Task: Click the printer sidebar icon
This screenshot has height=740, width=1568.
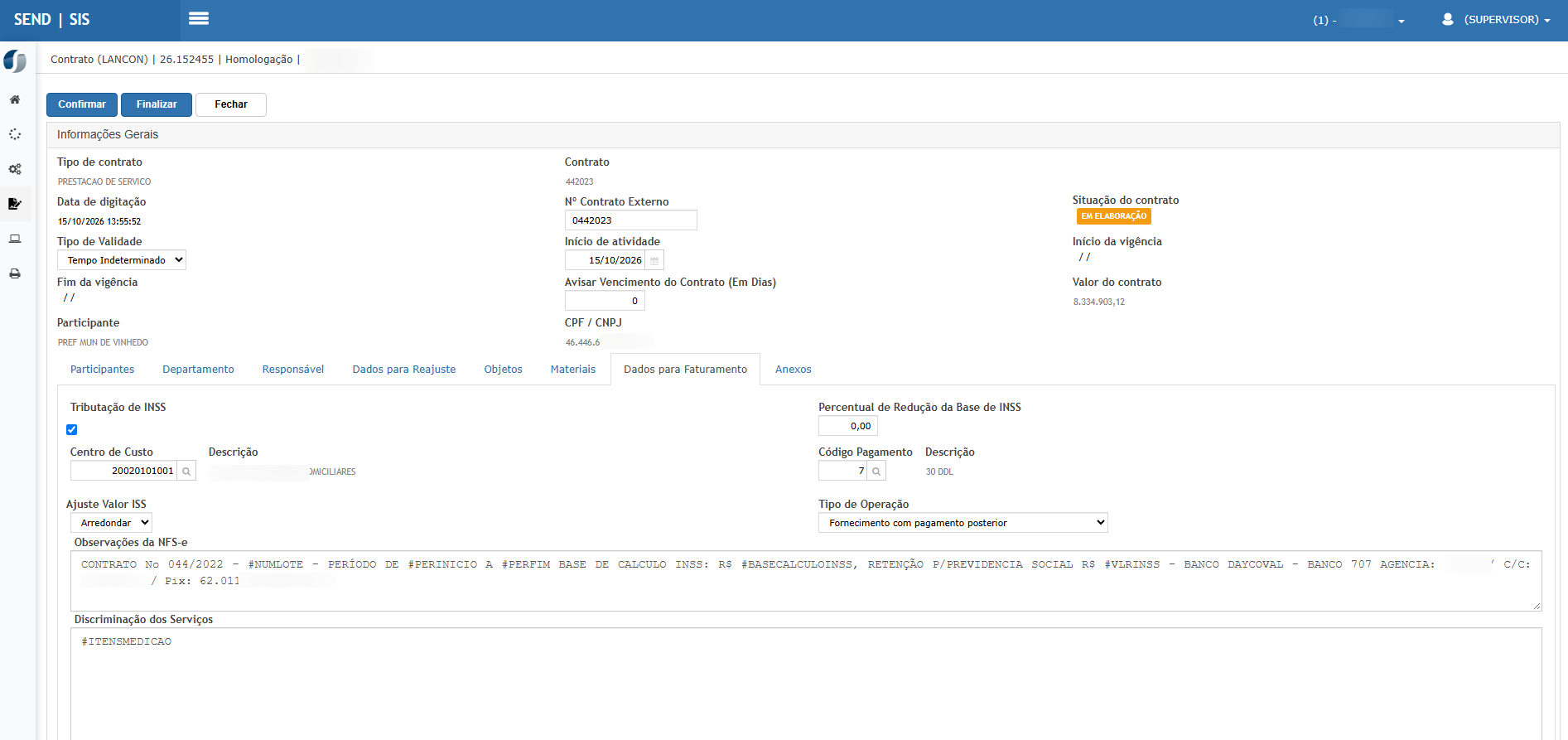Action: coord(15,273)
